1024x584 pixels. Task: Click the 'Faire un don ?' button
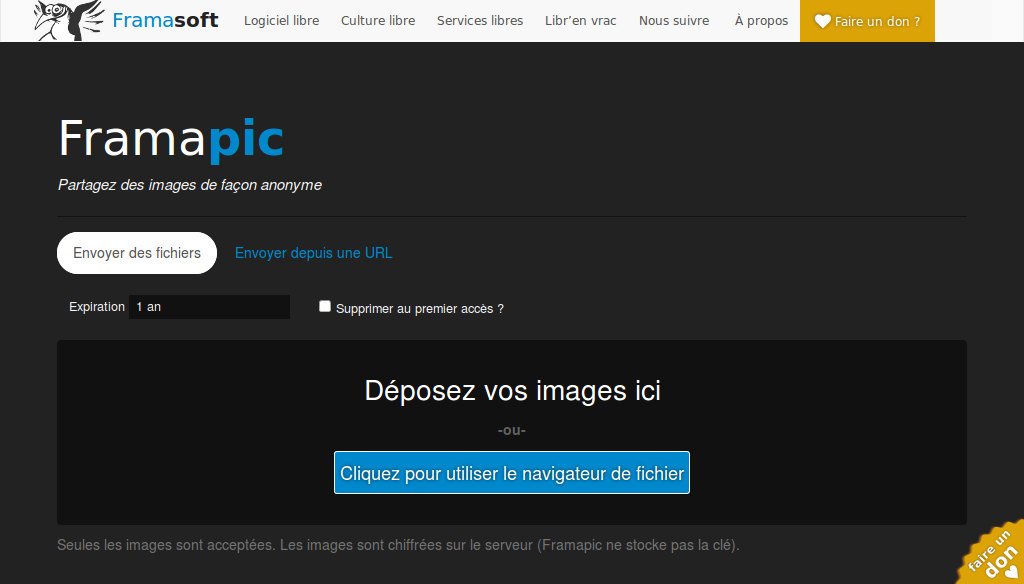click(867, 21)
